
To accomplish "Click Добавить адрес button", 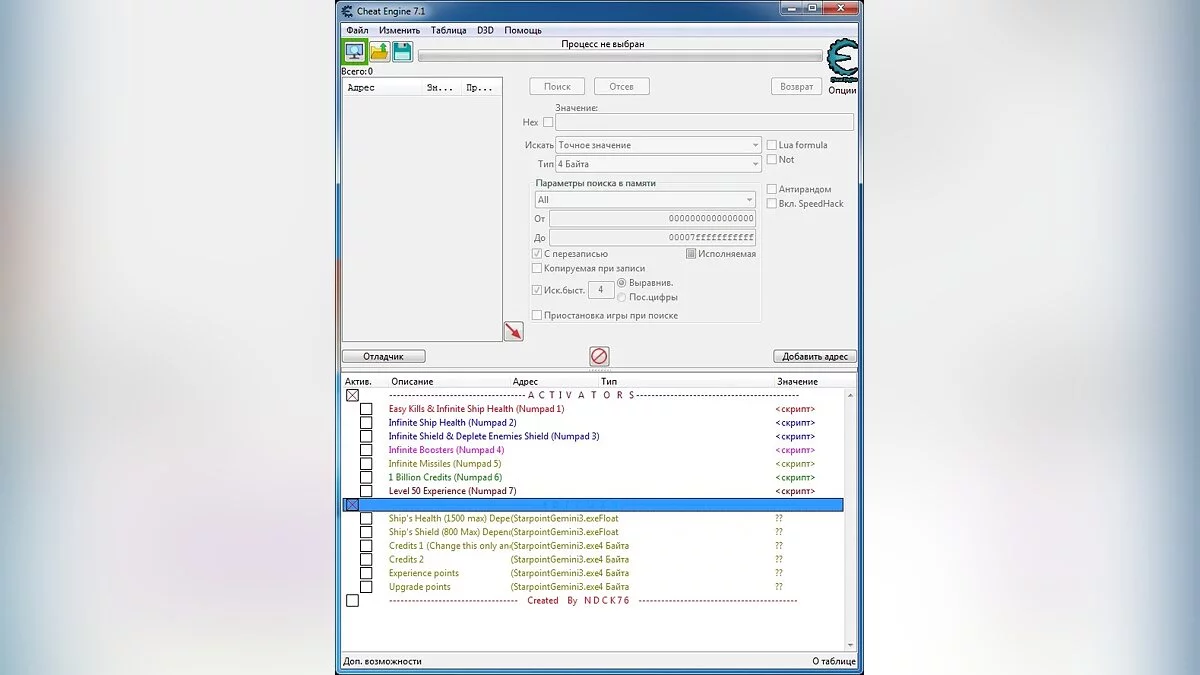I will pyautogui.click(x=815, y=356).
